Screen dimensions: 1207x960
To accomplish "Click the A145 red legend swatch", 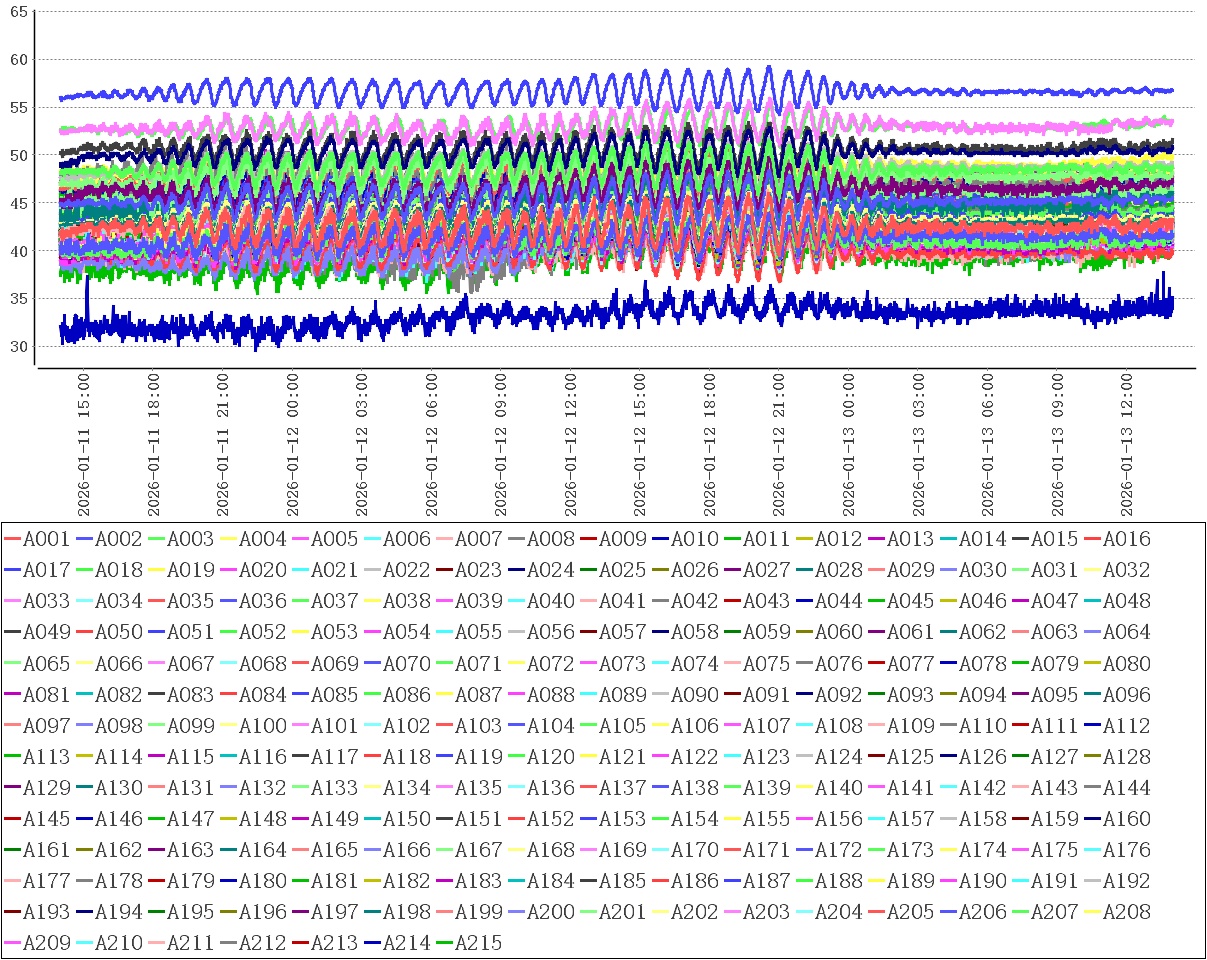I will click(11, 819).
